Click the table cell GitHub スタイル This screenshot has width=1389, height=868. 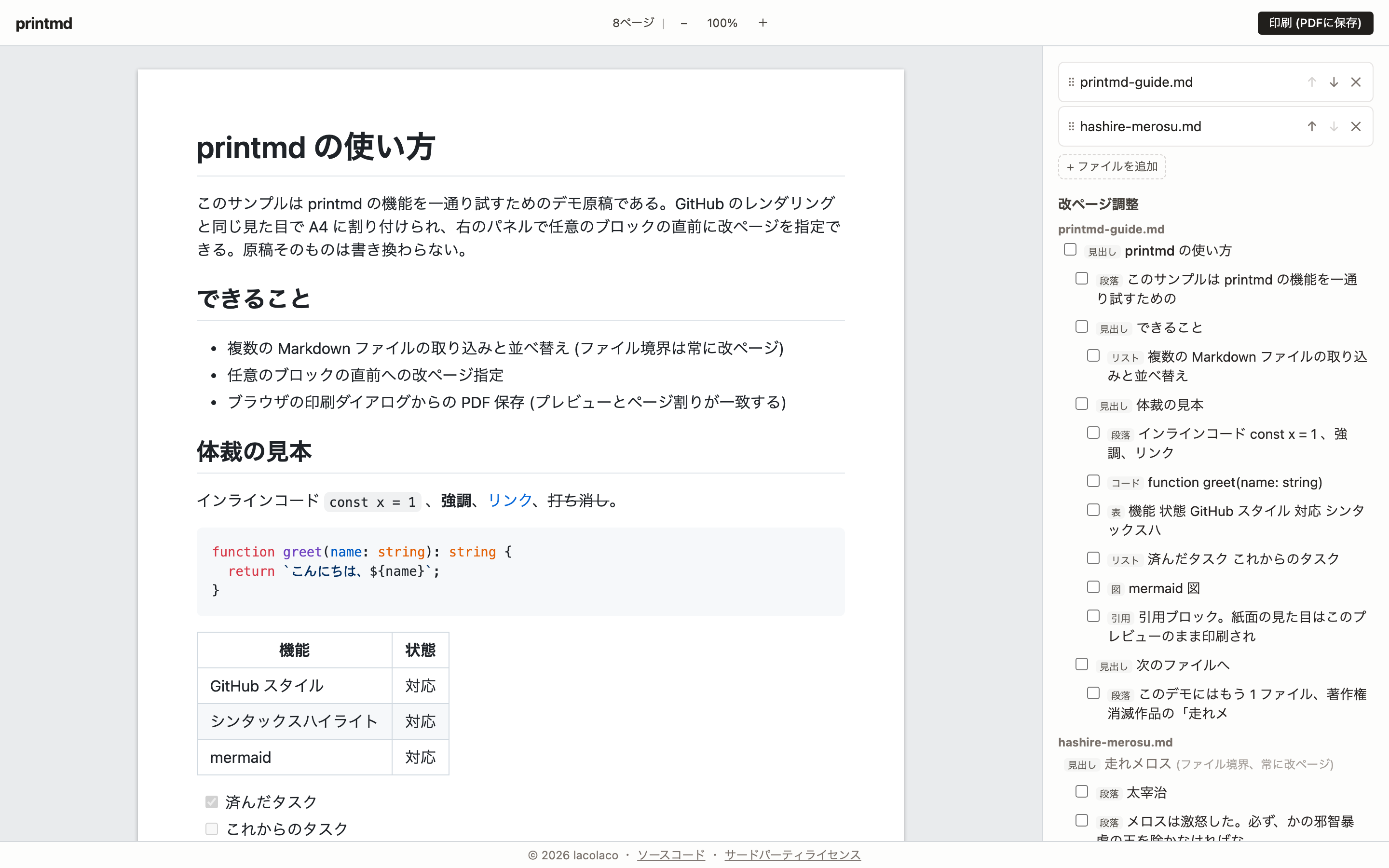[x=295, y=686]
